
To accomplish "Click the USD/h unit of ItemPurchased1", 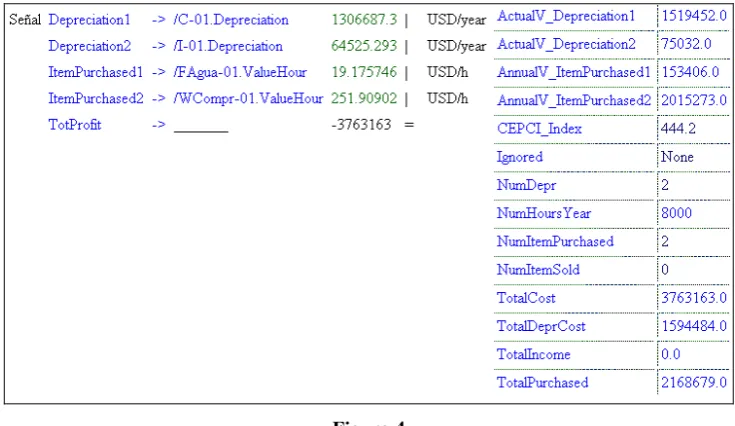I will point(448,73).
